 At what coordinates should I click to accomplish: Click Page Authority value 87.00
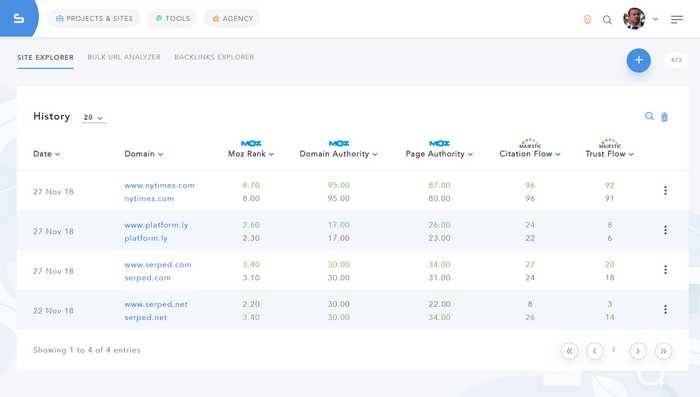pyautogui.click(x=439, y=185)
